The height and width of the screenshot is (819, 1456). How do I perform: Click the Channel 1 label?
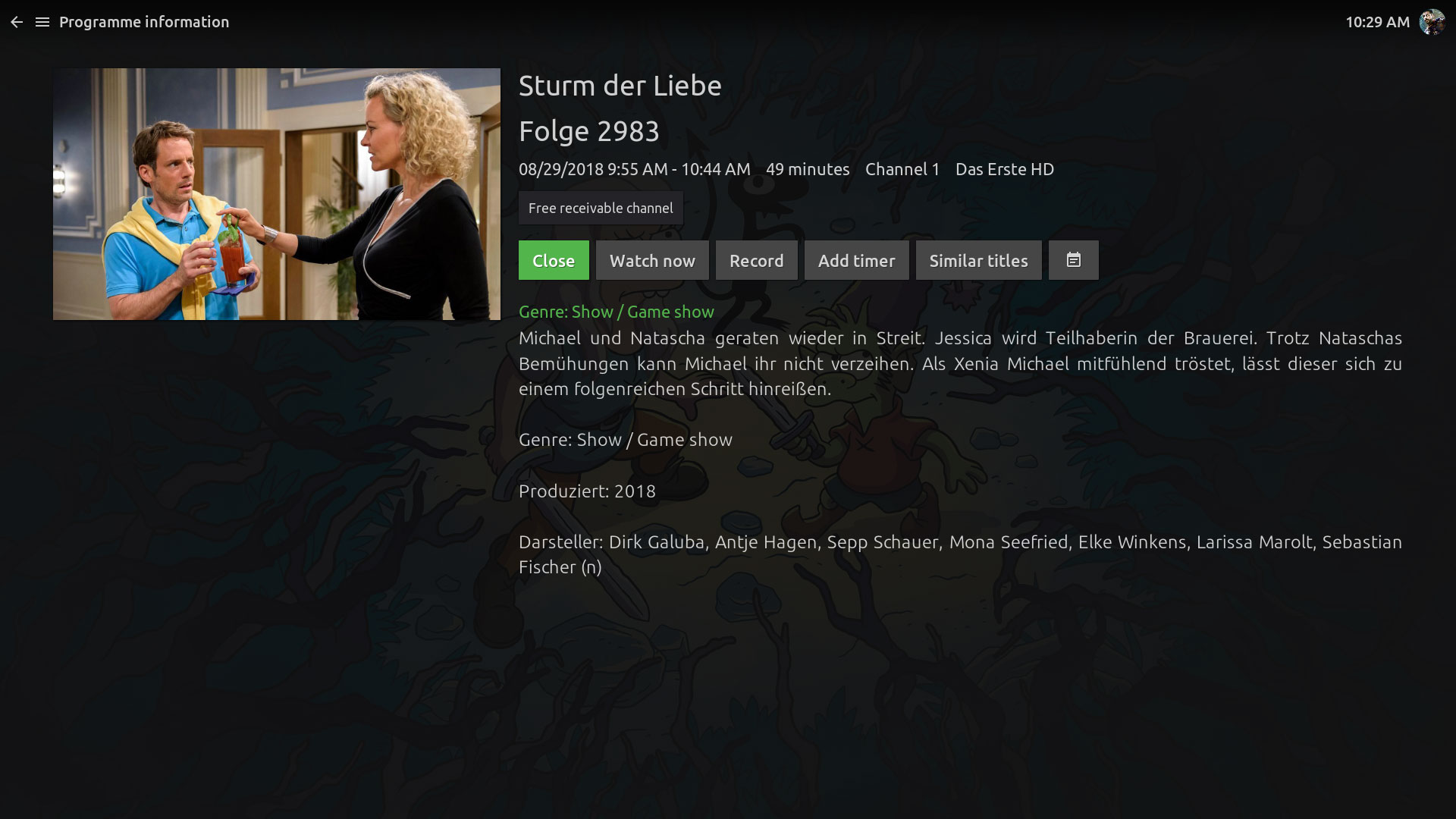point(902,169)
